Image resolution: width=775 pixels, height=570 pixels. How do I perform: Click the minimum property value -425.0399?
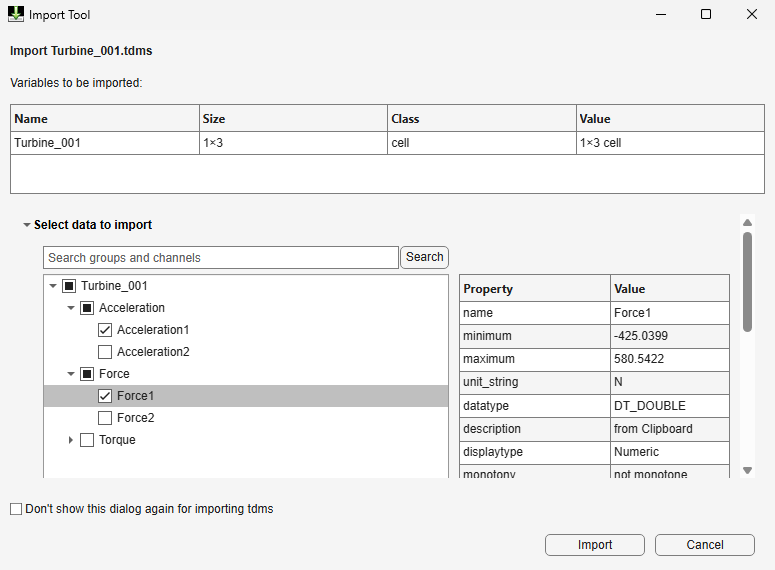(x=670, y=336)
